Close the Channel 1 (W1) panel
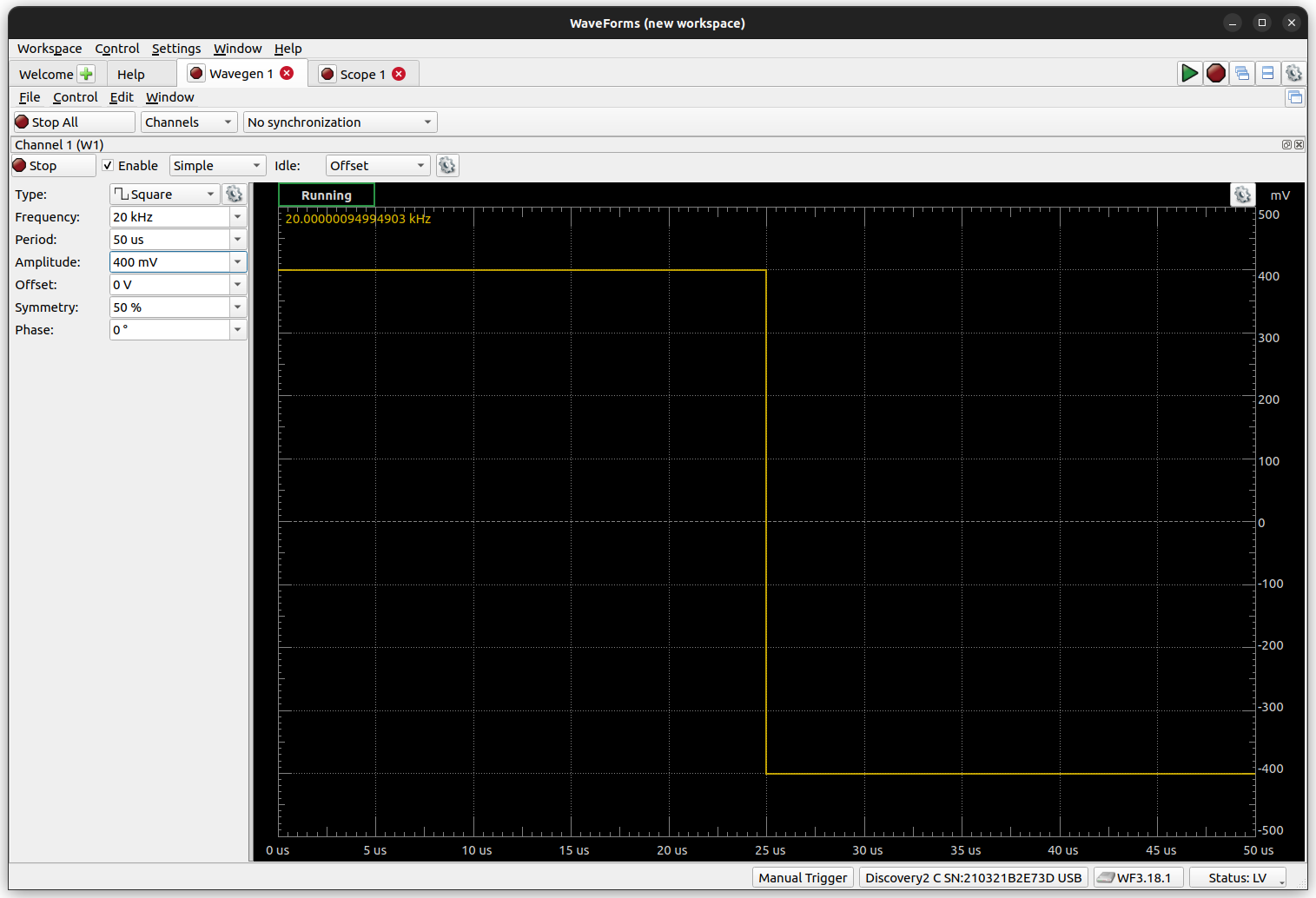The image size is (1316, 898). [1299, 145]
